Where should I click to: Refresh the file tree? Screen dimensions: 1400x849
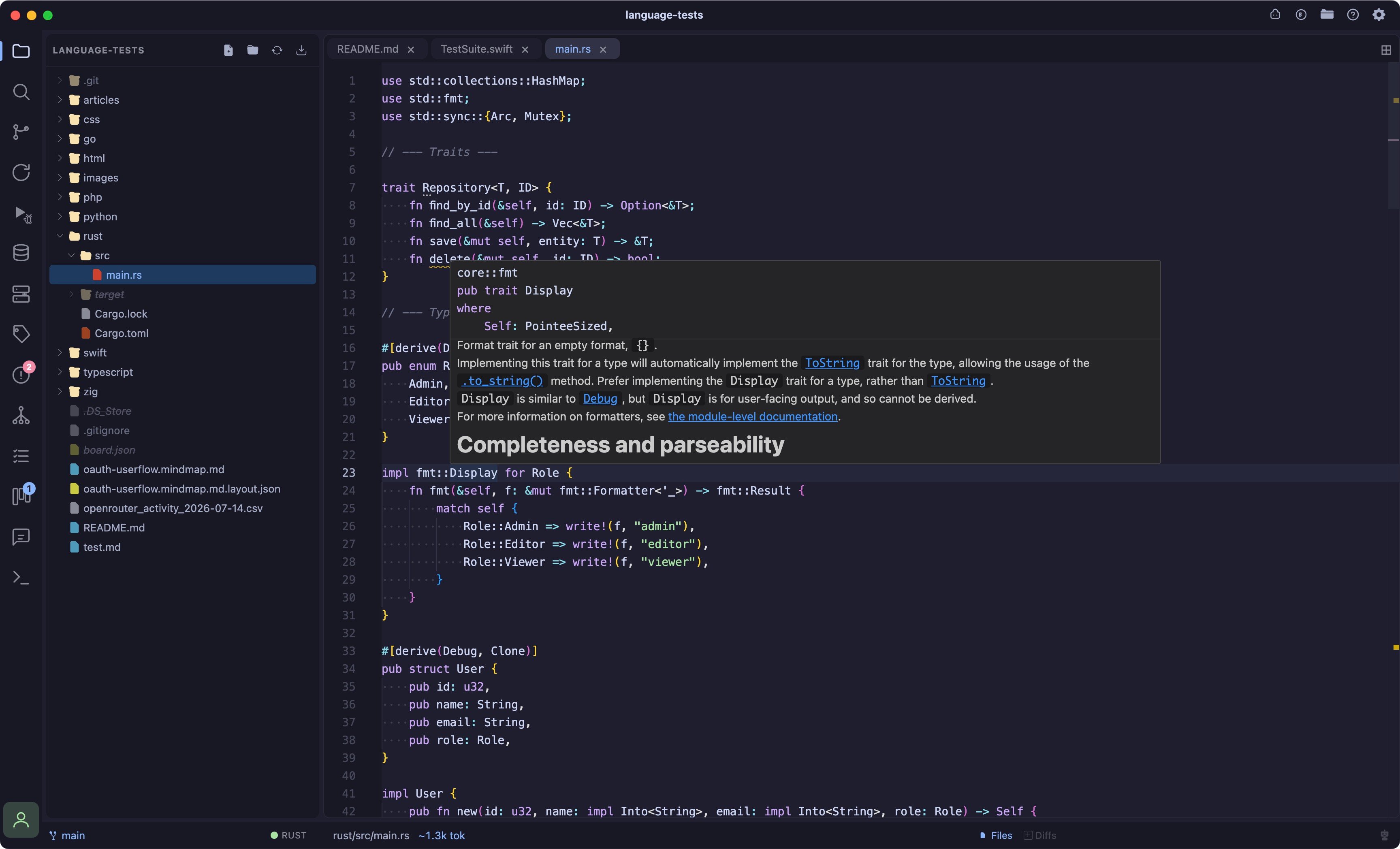[x=277, y=50]
